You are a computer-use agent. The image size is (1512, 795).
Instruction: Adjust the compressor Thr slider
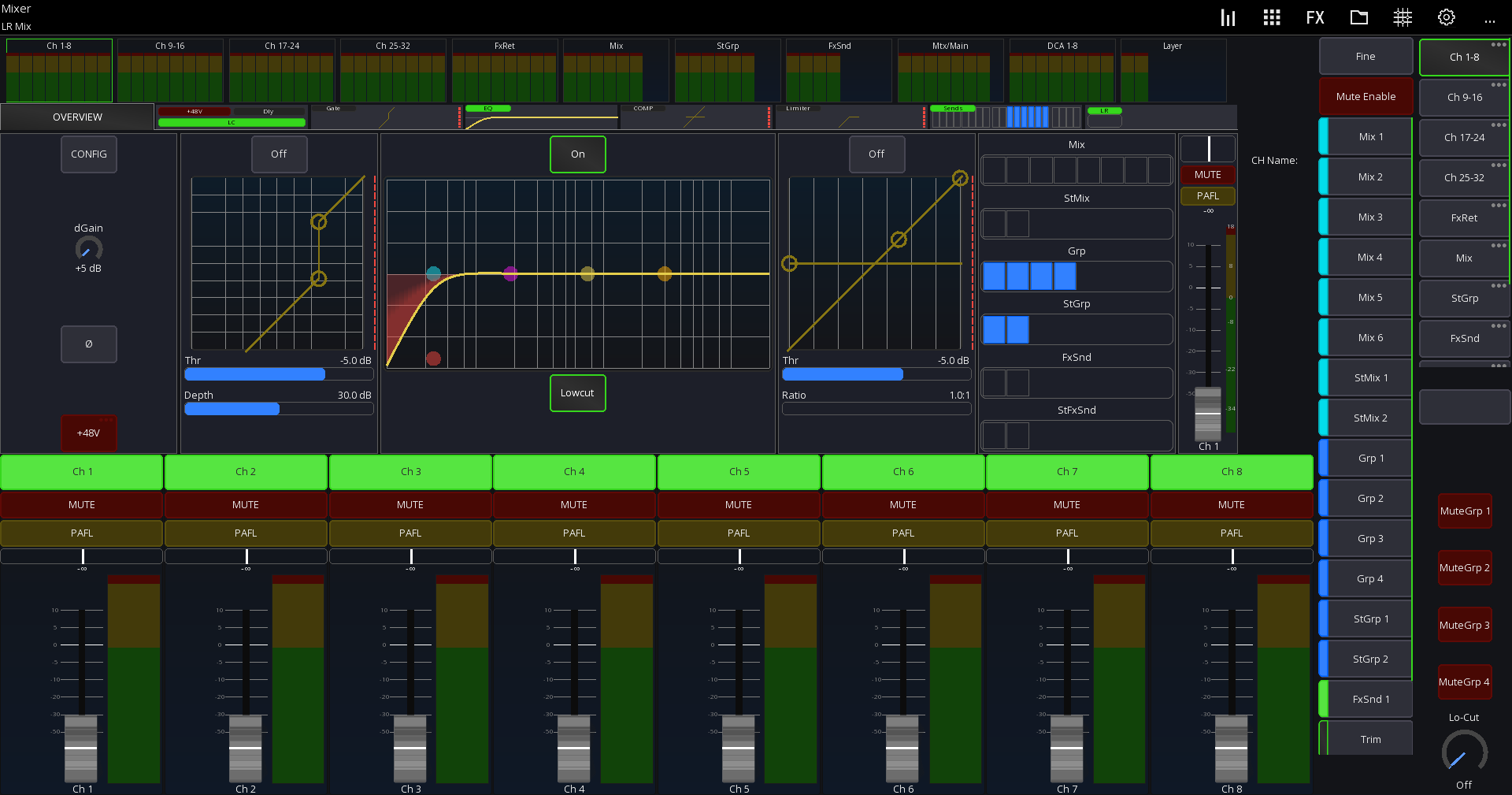876,374
